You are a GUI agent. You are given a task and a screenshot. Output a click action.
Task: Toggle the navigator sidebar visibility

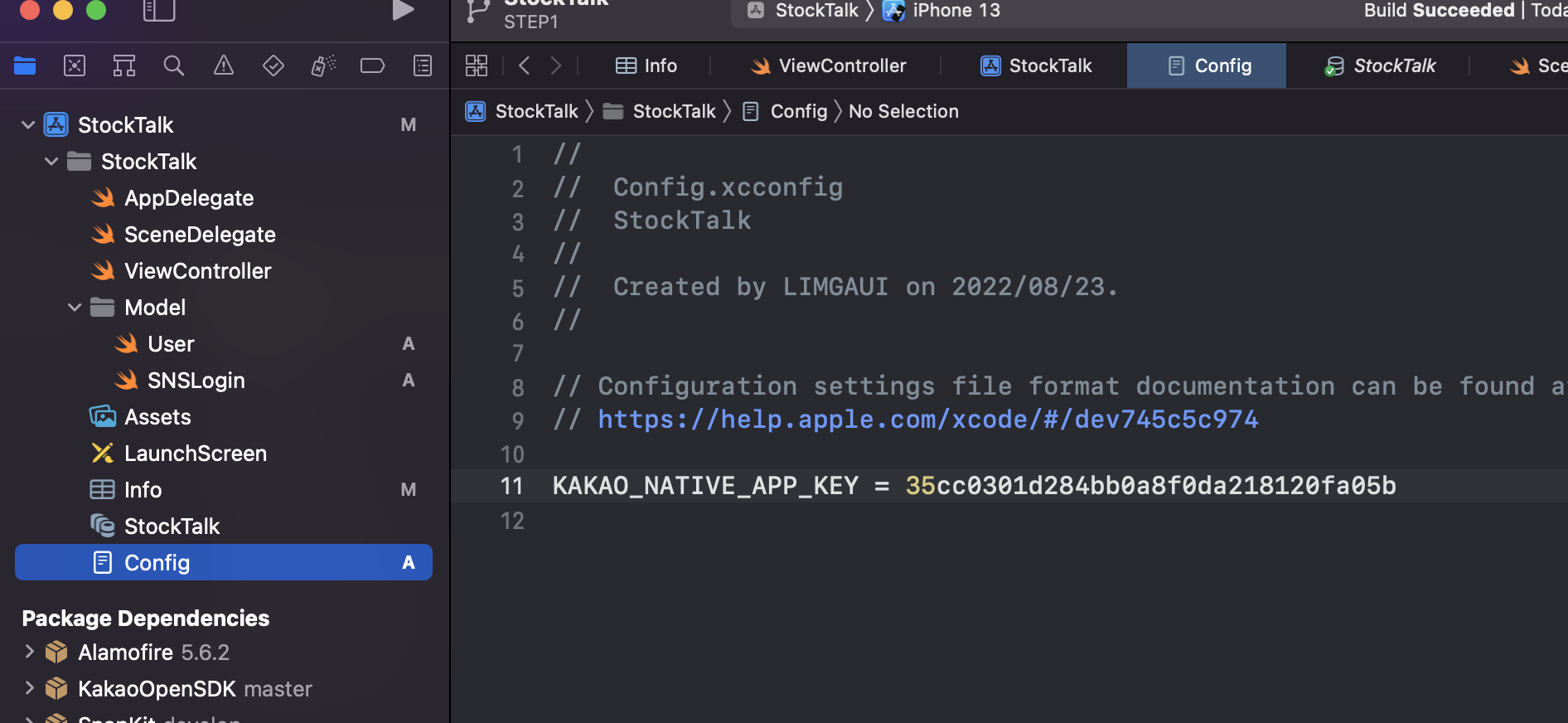(159, 10)
